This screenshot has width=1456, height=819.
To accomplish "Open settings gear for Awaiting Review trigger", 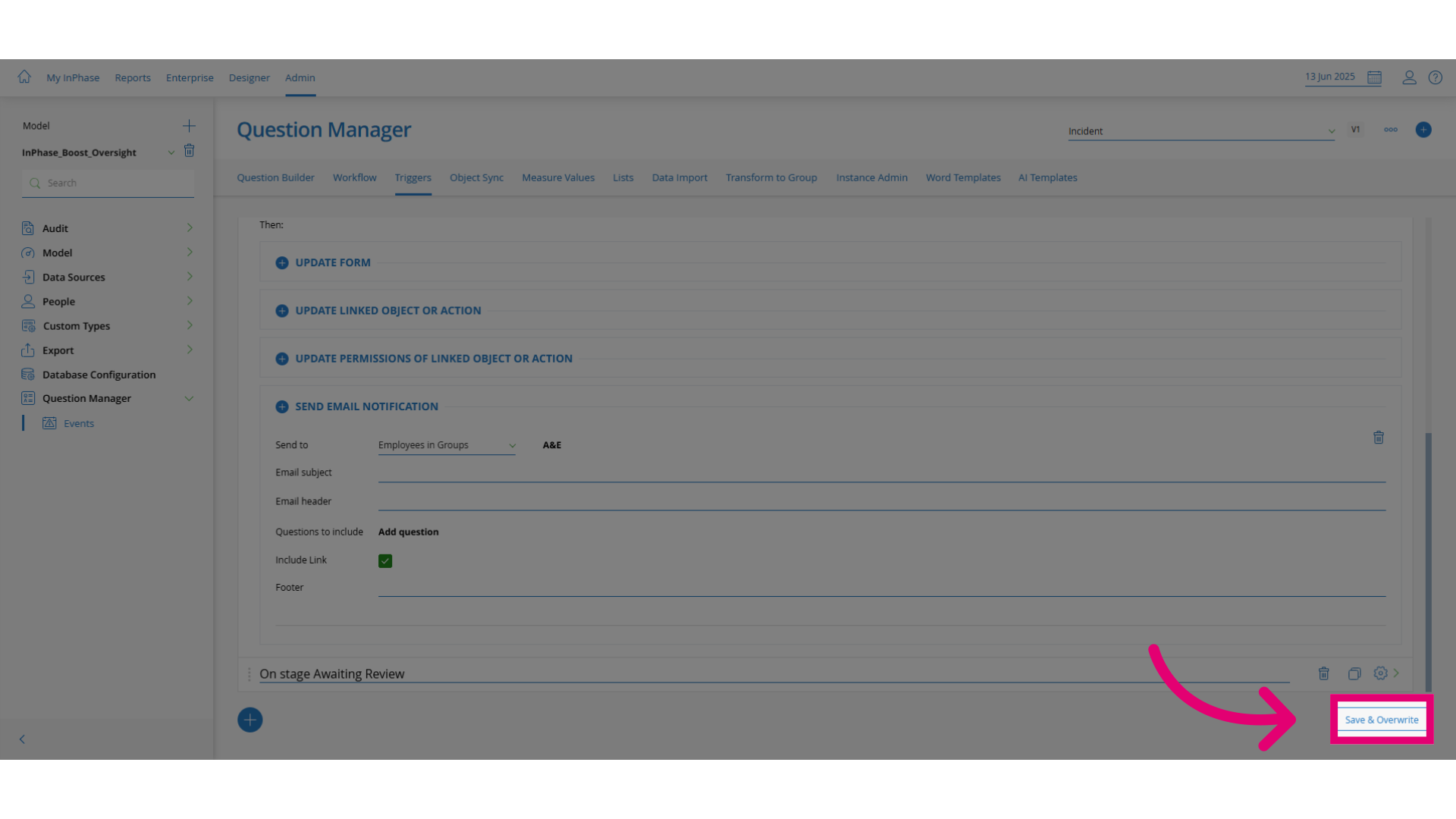I will (x=1381, y=673).
